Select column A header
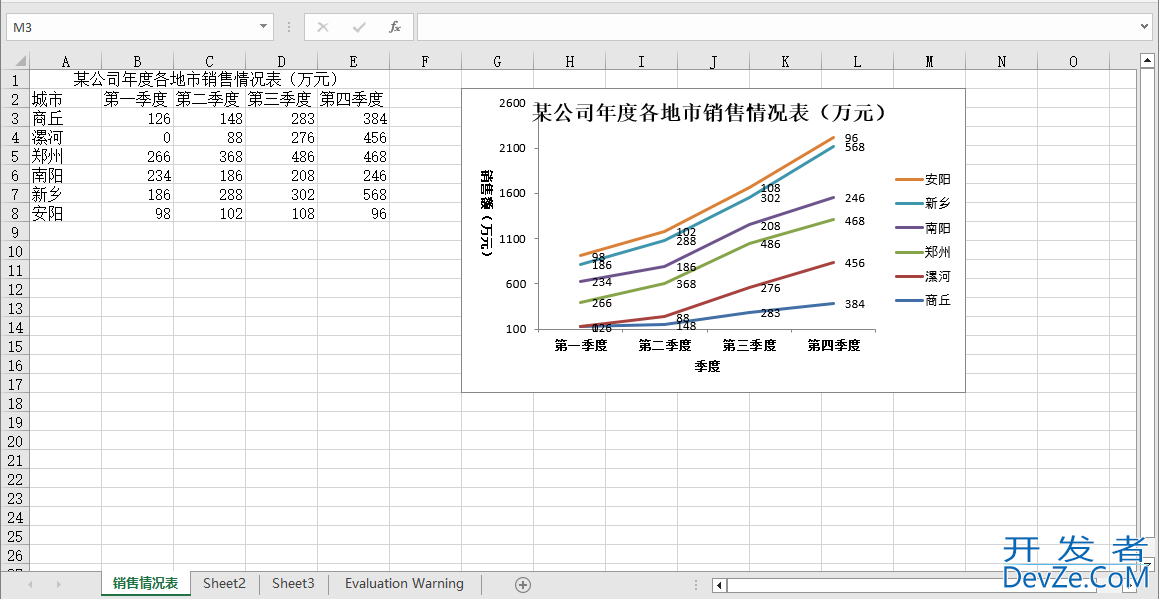Image resolution: width=1159 pixels, height=599 pixels. [x=66, y=61]
